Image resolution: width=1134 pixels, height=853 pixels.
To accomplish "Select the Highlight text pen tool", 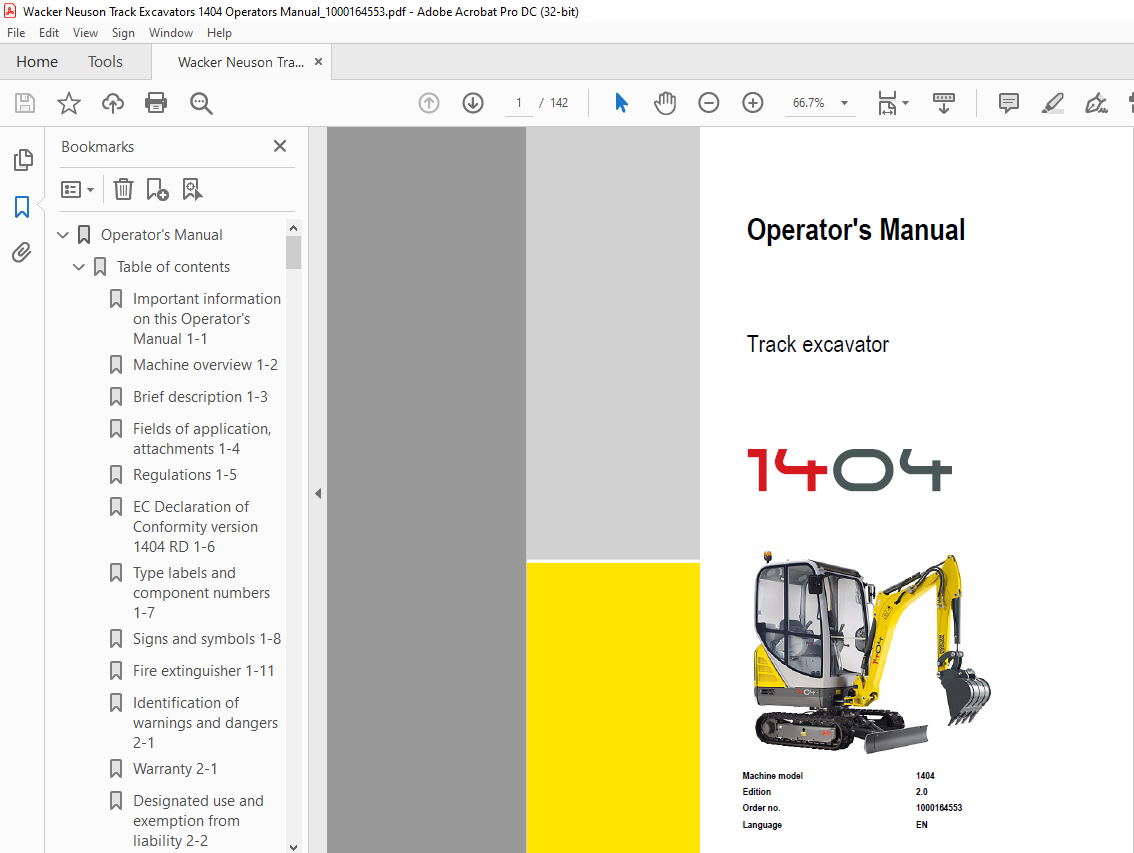I will click(x=1052, y=103).
